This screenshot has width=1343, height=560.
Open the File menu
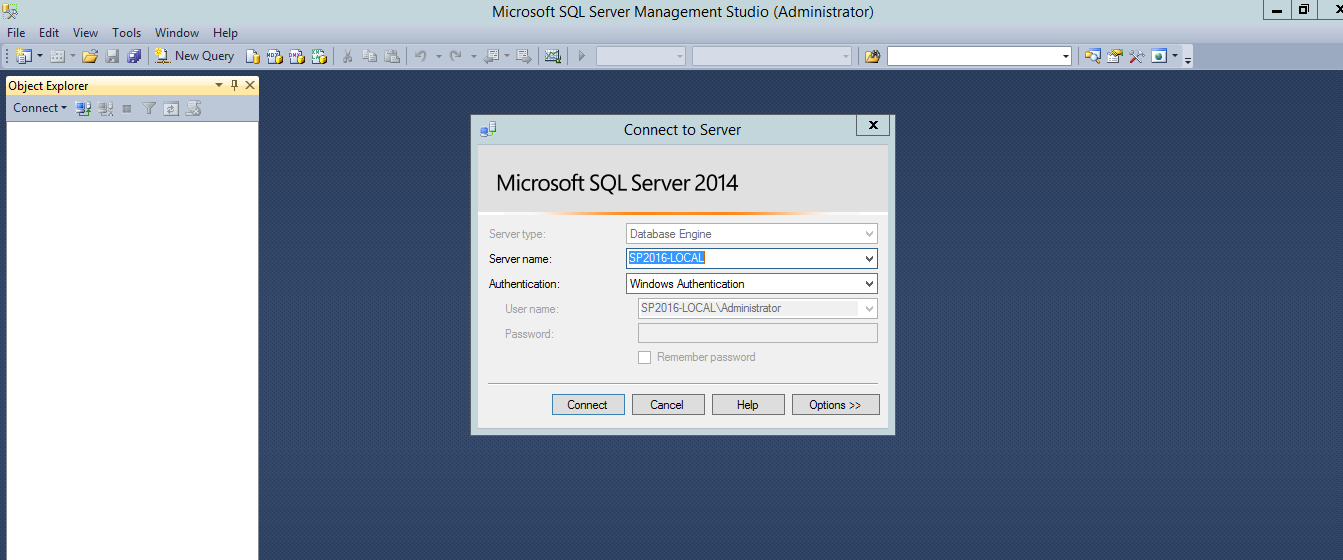coord(16,33)
